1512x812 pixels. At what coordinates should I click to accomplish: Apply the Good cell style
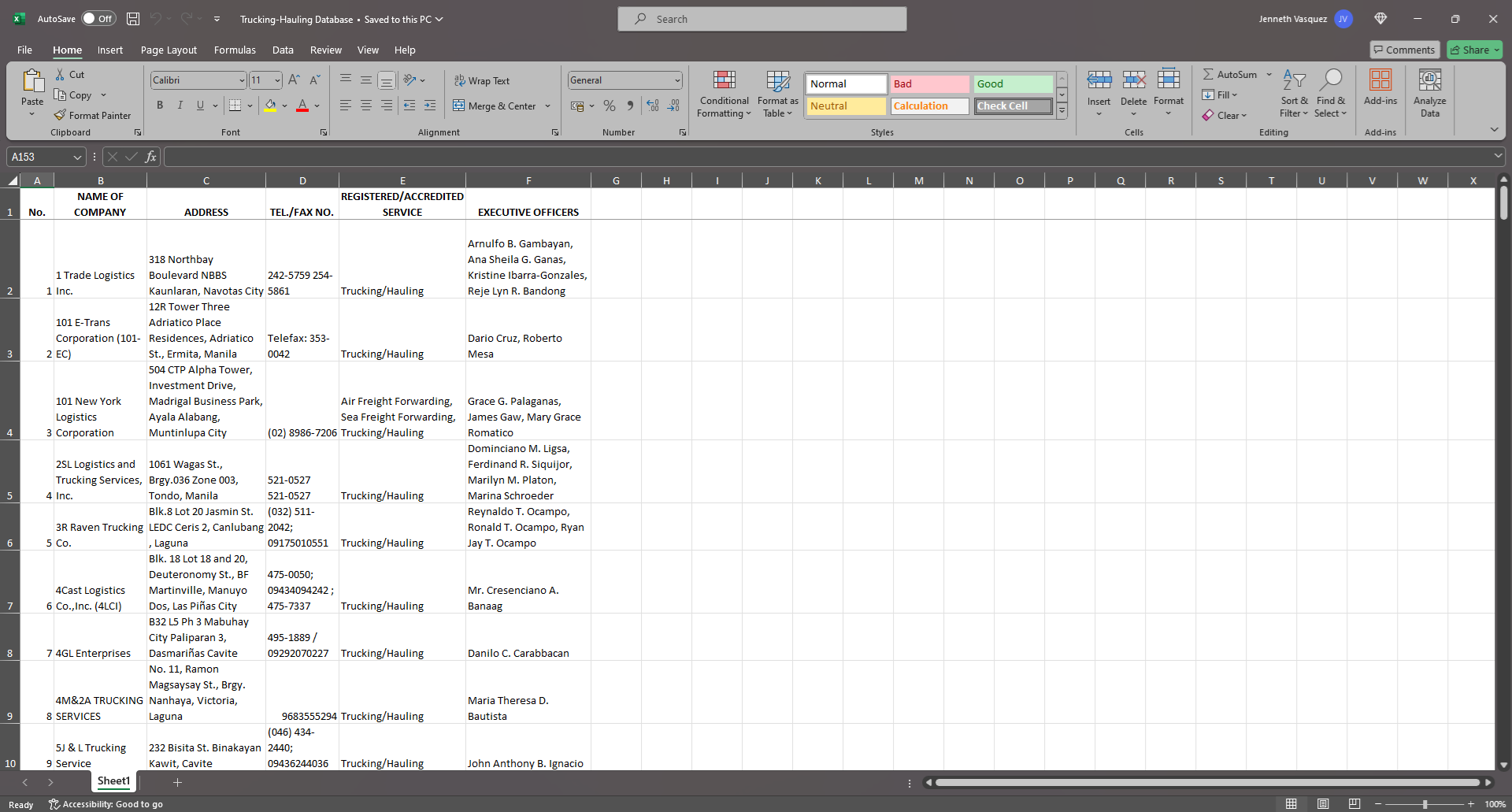(x=1013, y=83)
